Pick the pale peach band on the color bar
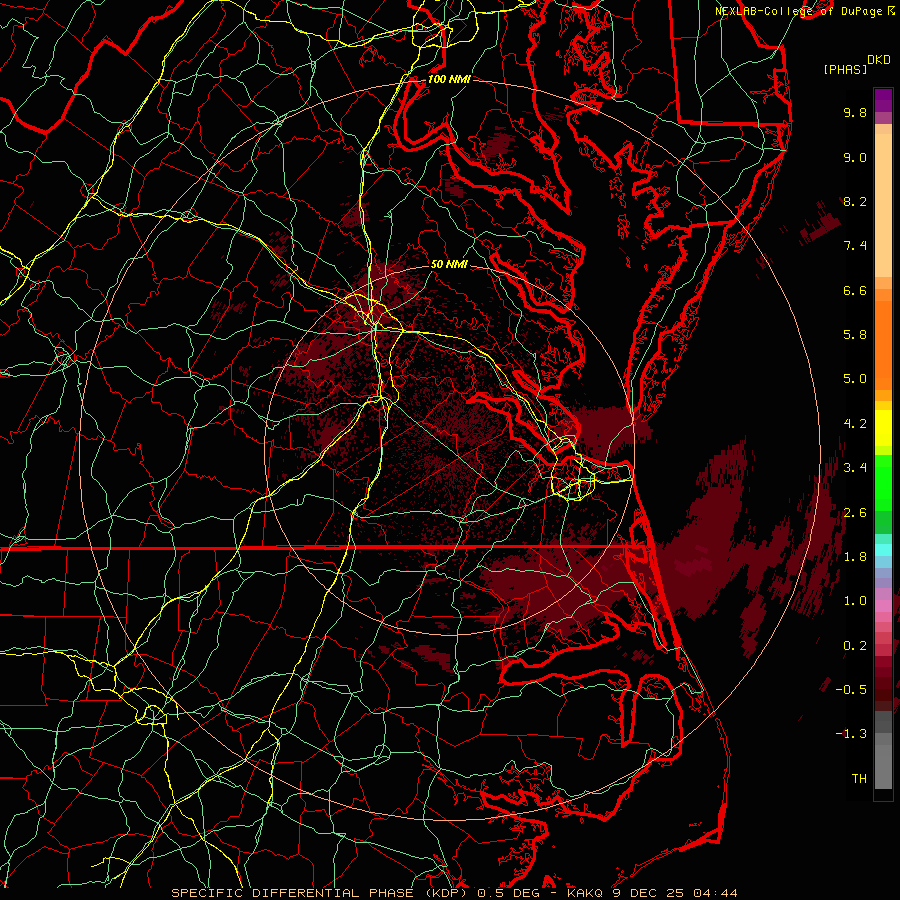 [x=883, y=205]
